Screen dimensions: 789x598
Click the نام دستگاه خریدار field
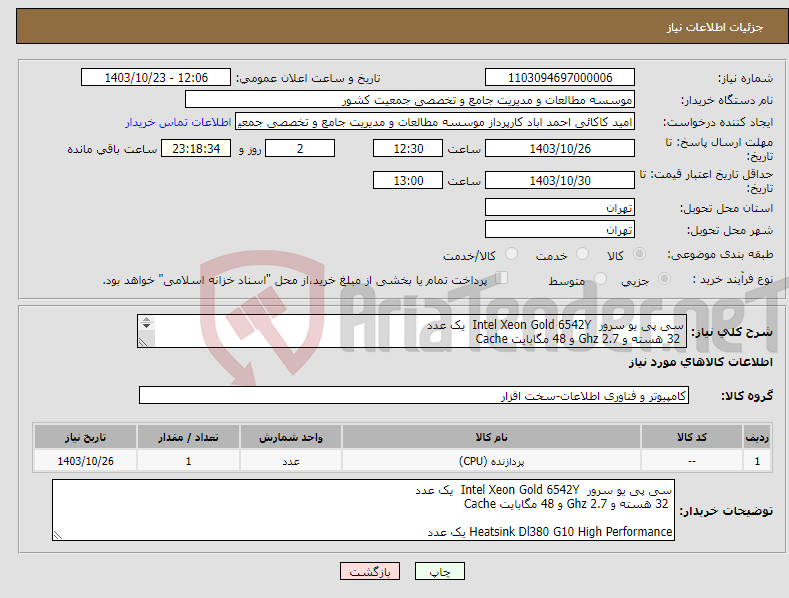[410, 100]
